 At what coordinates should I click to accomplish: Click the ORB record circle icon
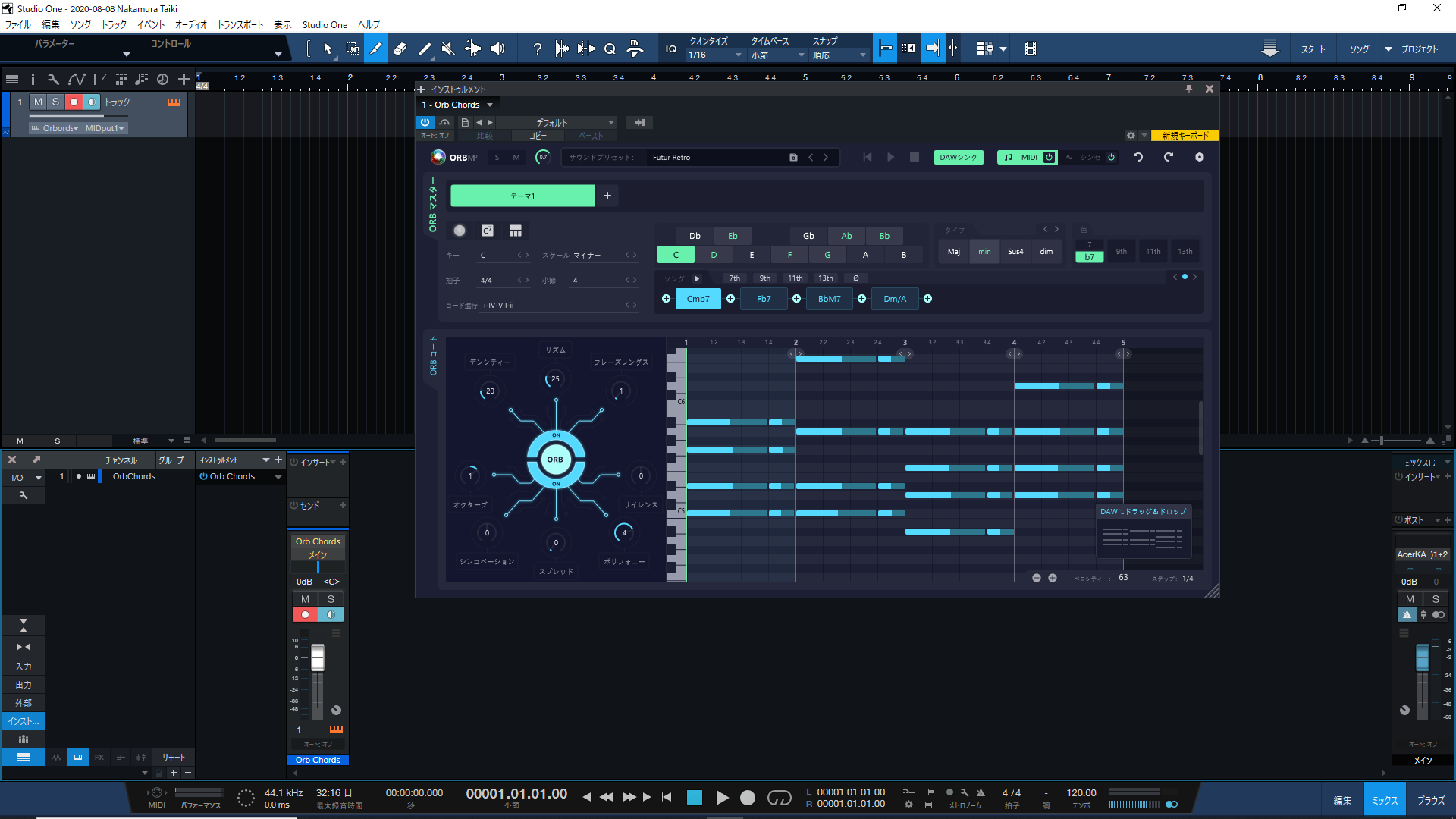click(460, 231)
